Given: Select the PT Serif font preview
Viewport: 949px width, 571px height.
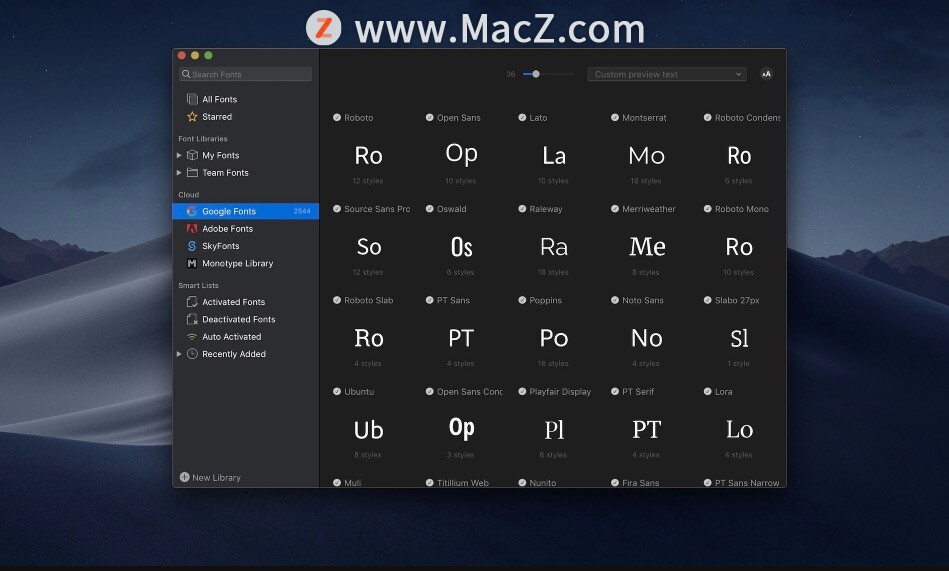Looking at the screenshot, I should tap(646, 430).
